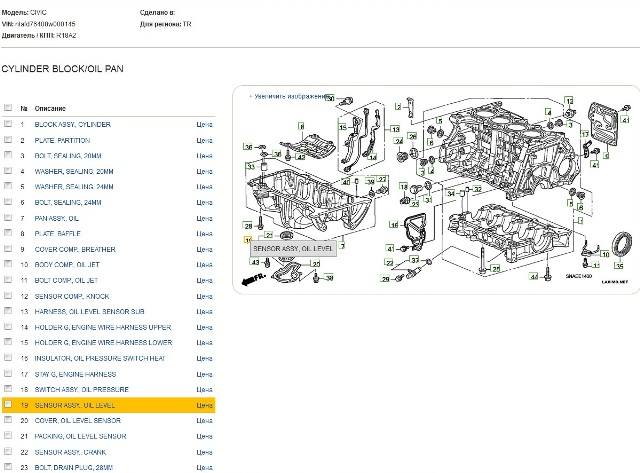The width and height of the screenshot is (640, 473).
Task: Select callout number 8 above baffle plate
Action: 302,126
